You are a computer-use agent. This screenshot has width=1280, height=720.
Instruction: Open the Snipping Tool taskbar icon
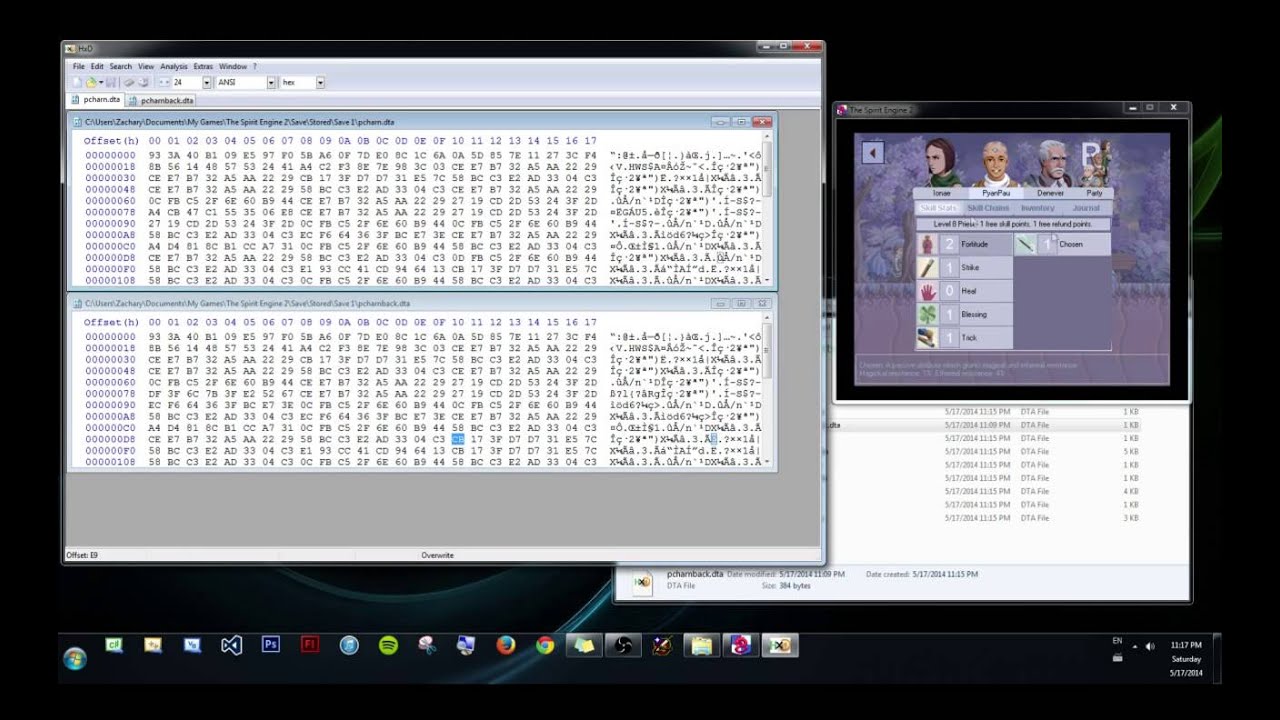(x=427, y=645)
